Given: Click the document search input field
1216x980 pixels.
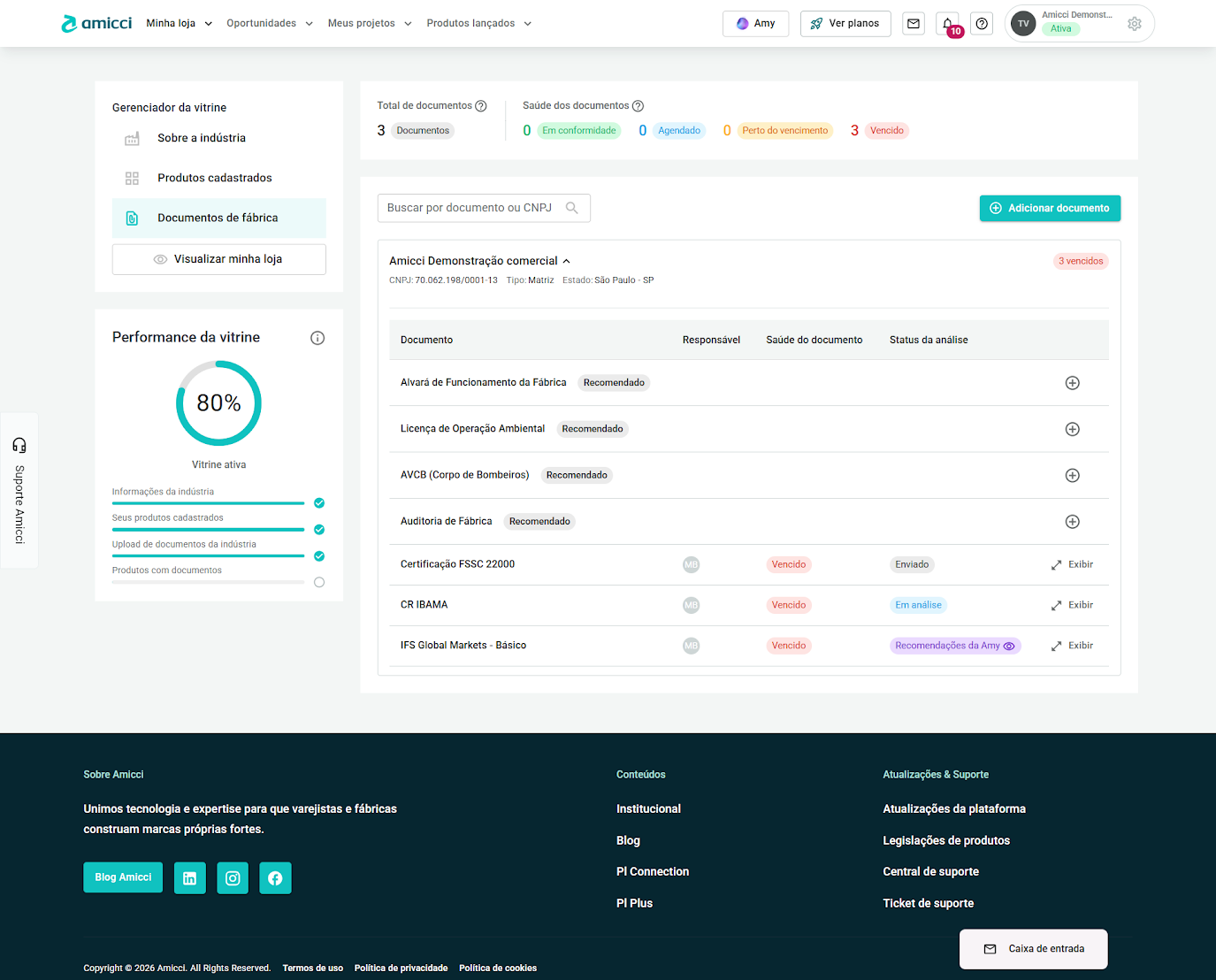Looking at the screenshot, I should (x=473, y=208).
